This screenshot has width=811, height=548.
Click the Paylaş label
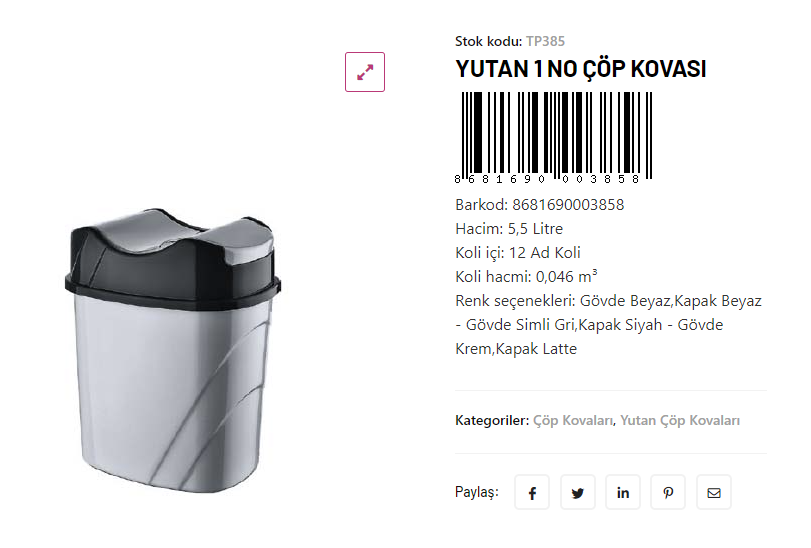coord(477,492)
